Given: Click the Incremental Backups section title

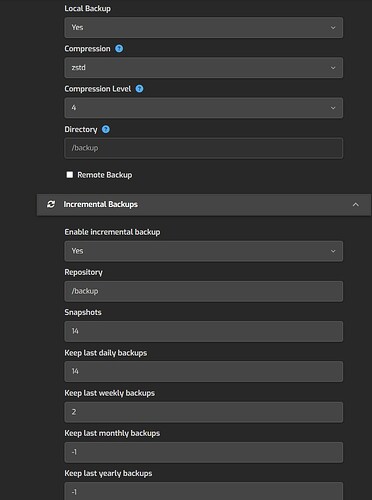Looking at the screenshot, I should tap(100, 204).
